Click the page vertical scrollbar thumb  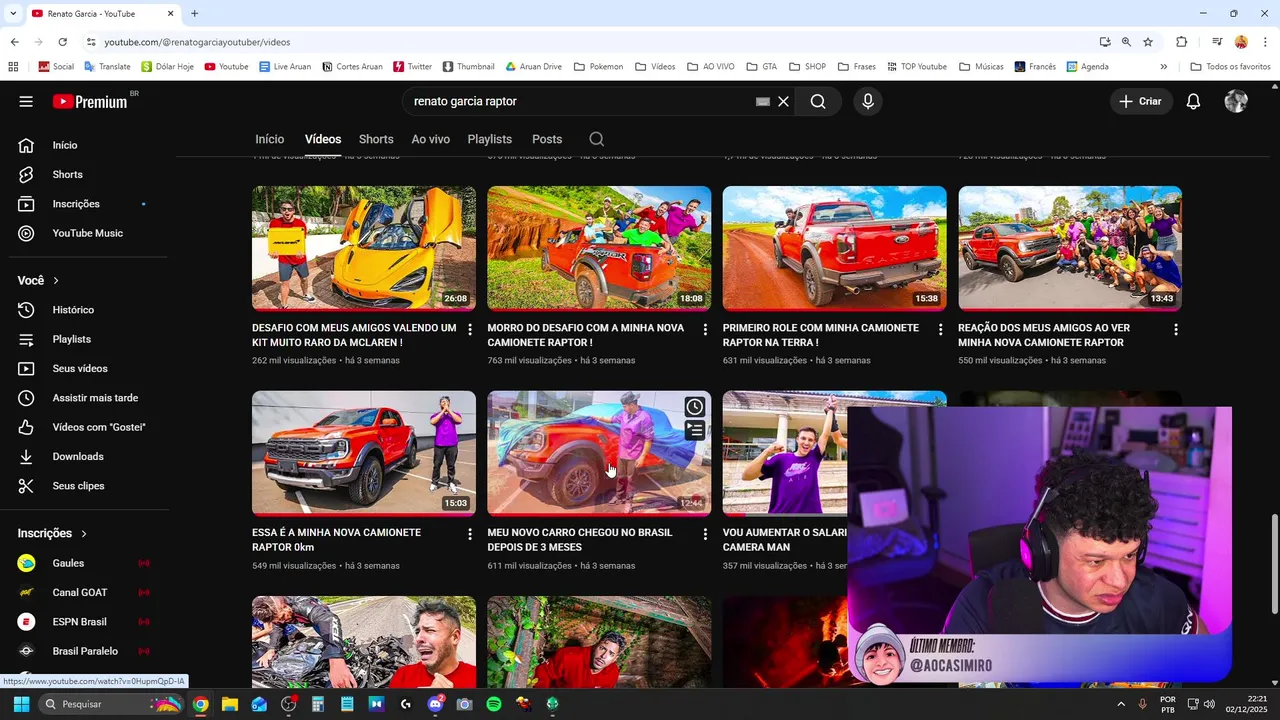[x=1274, y=565]
